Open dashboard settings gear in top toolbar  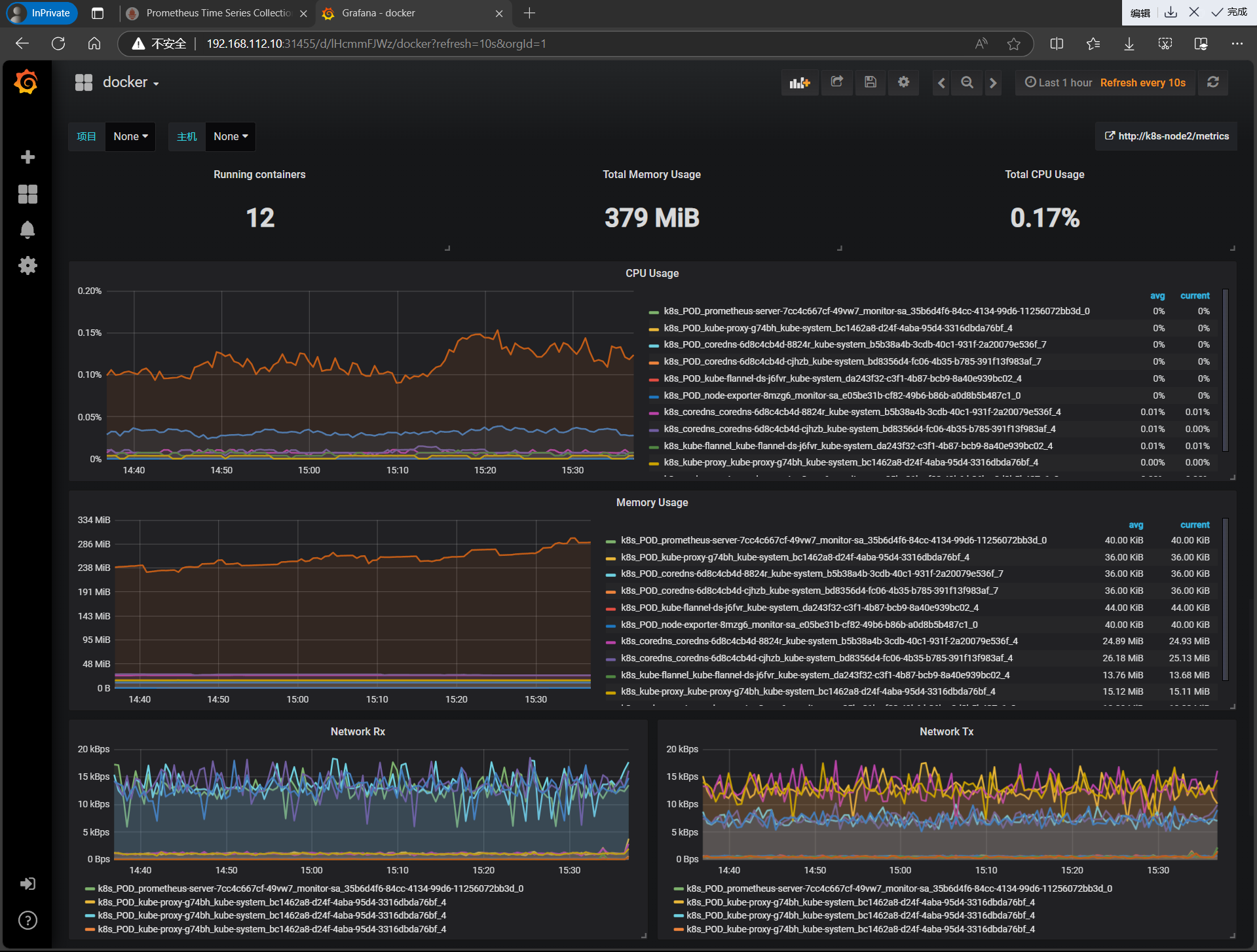pos(903,82)
